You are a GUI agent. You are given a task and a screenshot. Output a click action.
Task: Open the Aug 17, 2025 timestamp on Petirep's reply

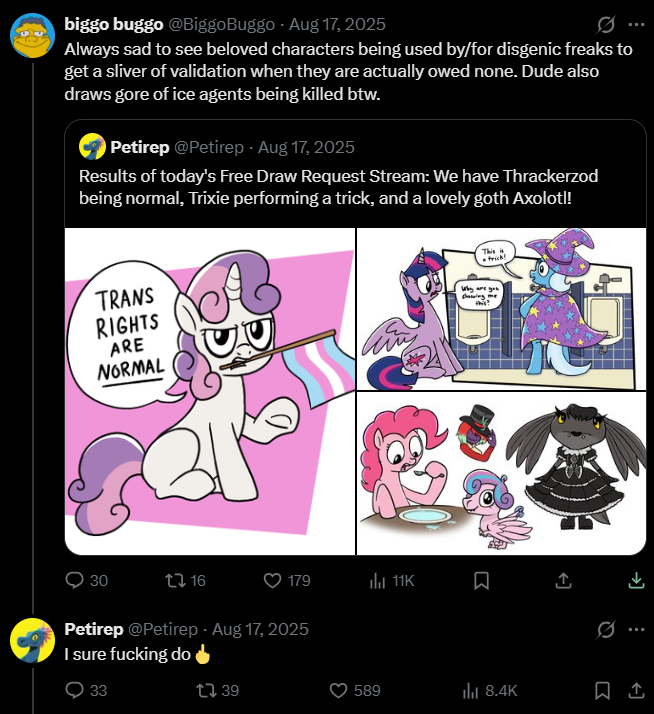pos(260,629)
